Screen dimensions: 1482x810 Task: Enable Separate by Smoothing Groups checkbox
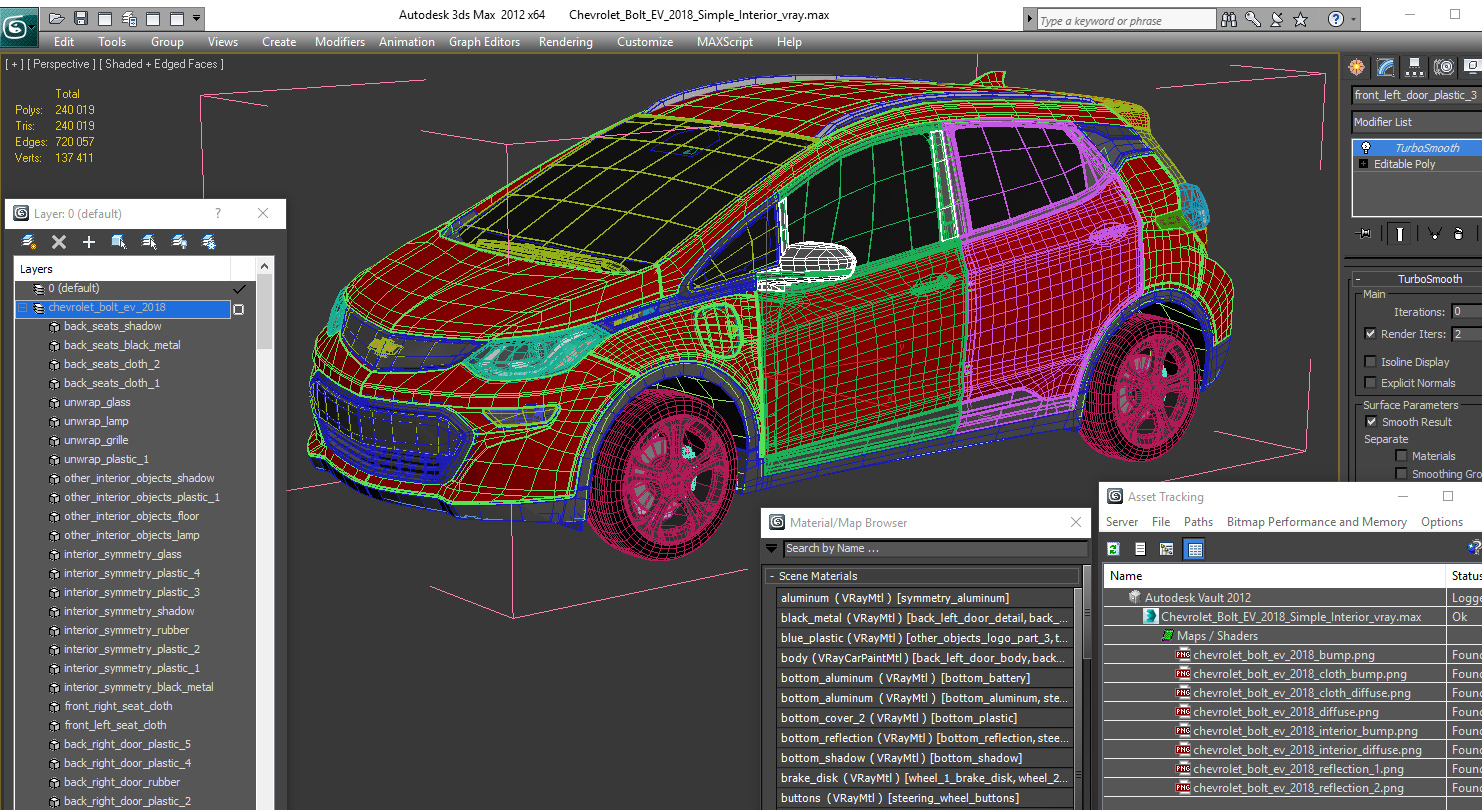click(1402, 474)
